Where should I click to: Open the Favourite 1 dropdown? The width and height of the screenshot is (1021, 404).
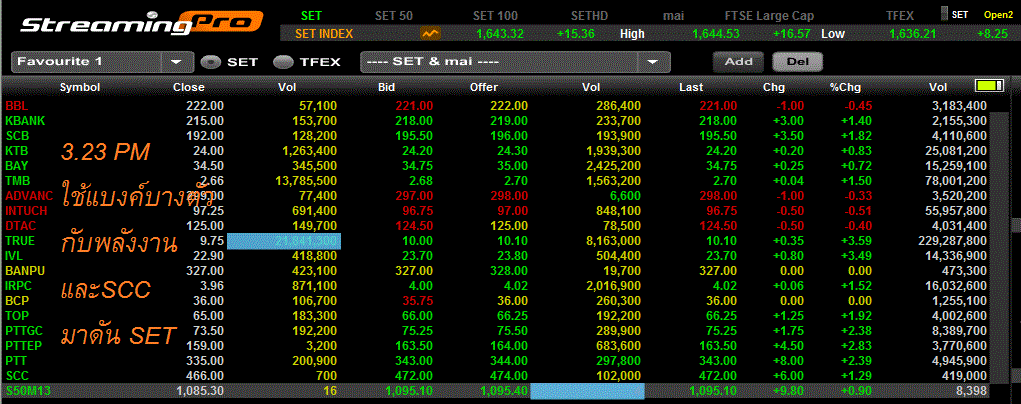tap(102, 62)
